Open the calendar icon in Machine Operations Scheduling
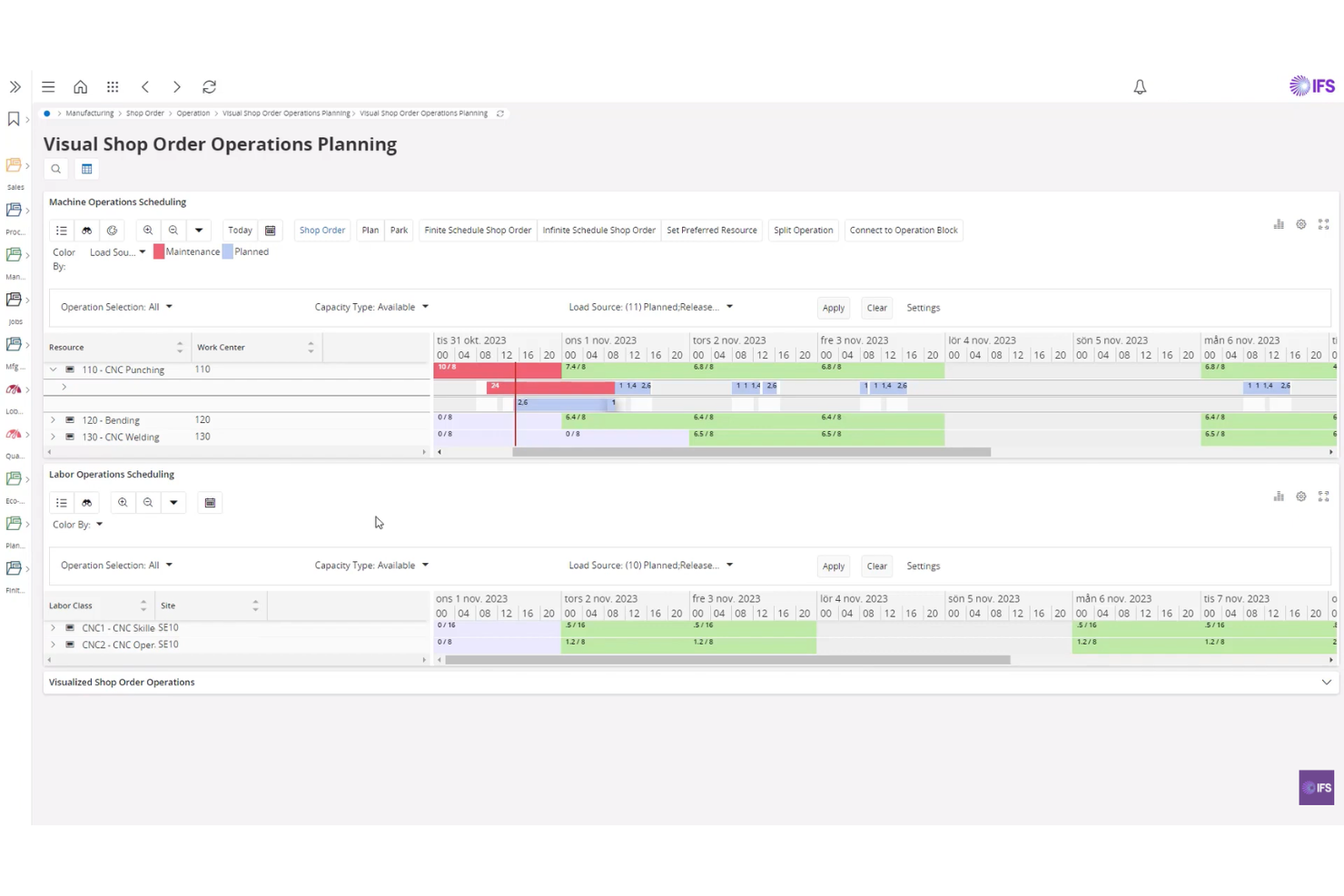Image resolution: width=1344 pixels, height=896 pixels. (270, 230)
